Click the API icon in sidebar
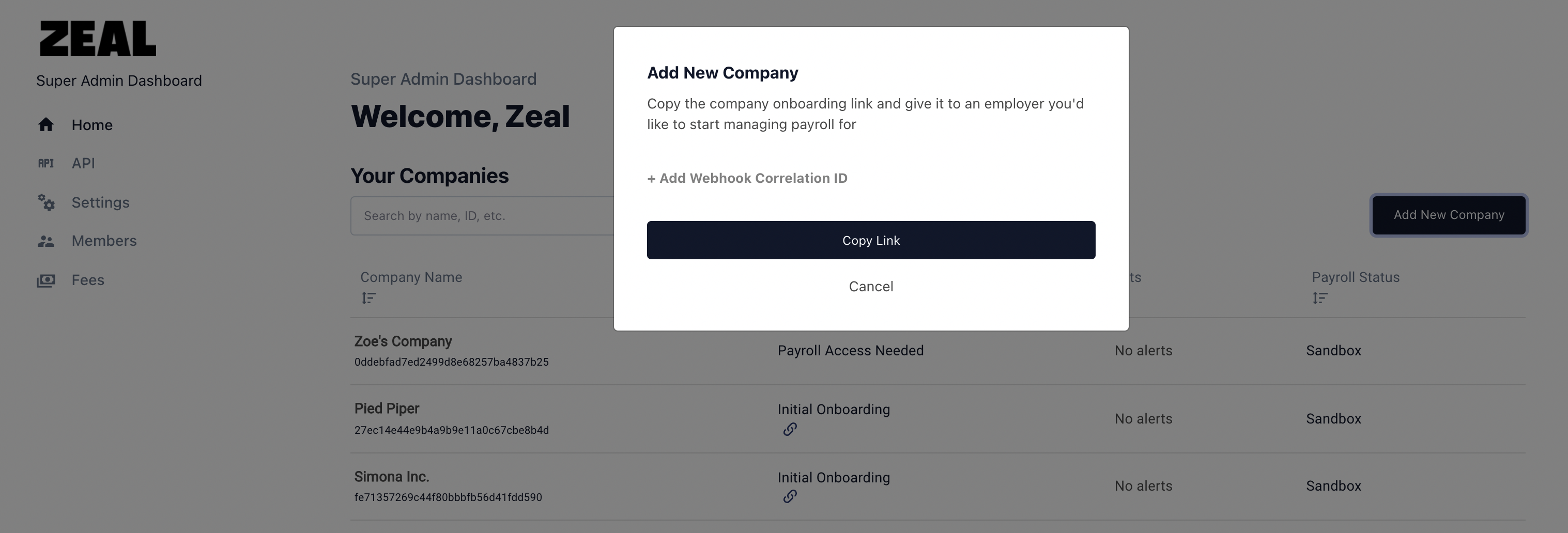Screen dimensions: 1568x533 coord(45,163)
